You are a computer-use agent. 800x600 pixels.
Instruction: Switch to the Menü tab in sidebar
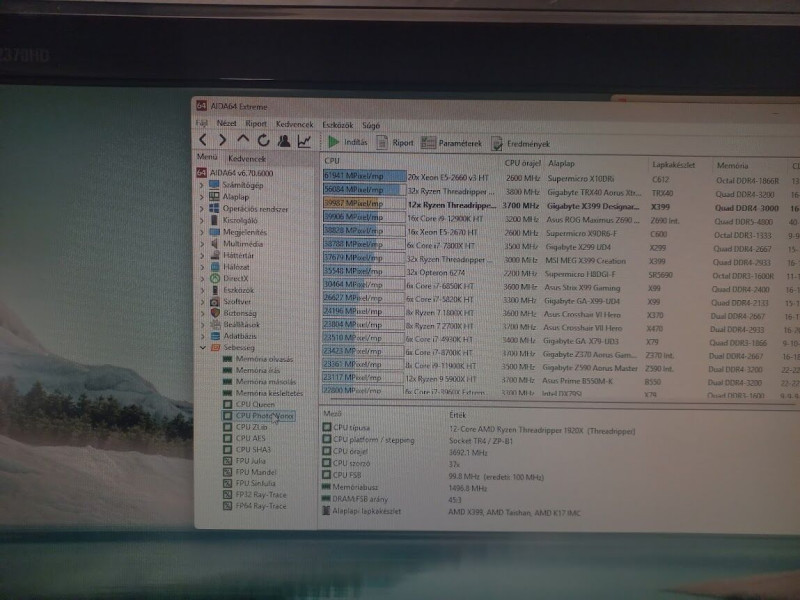pos(207,157)
